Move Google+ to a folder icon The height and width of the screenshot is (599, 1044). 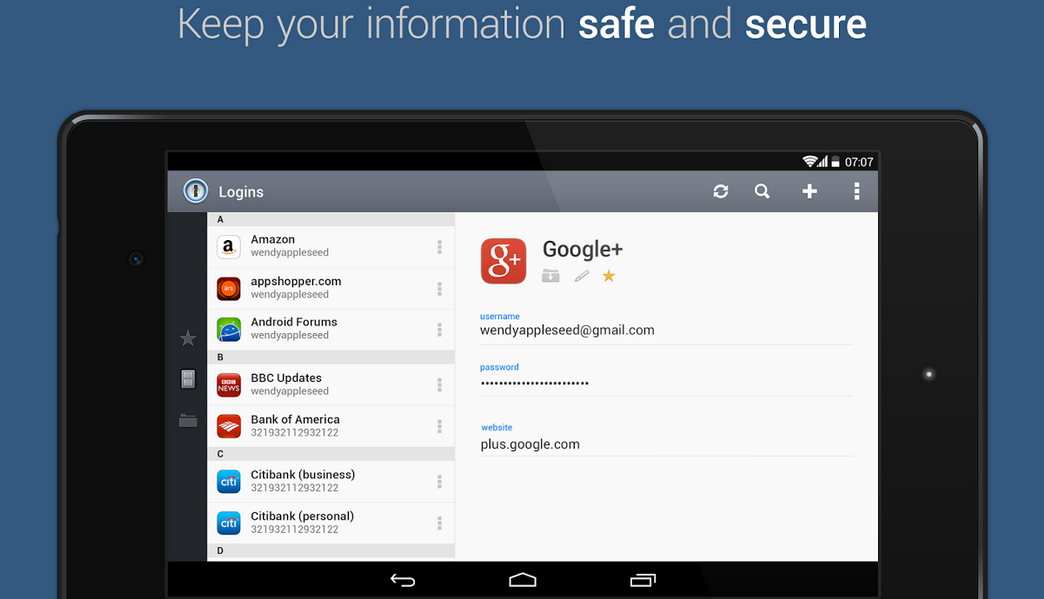551,276
